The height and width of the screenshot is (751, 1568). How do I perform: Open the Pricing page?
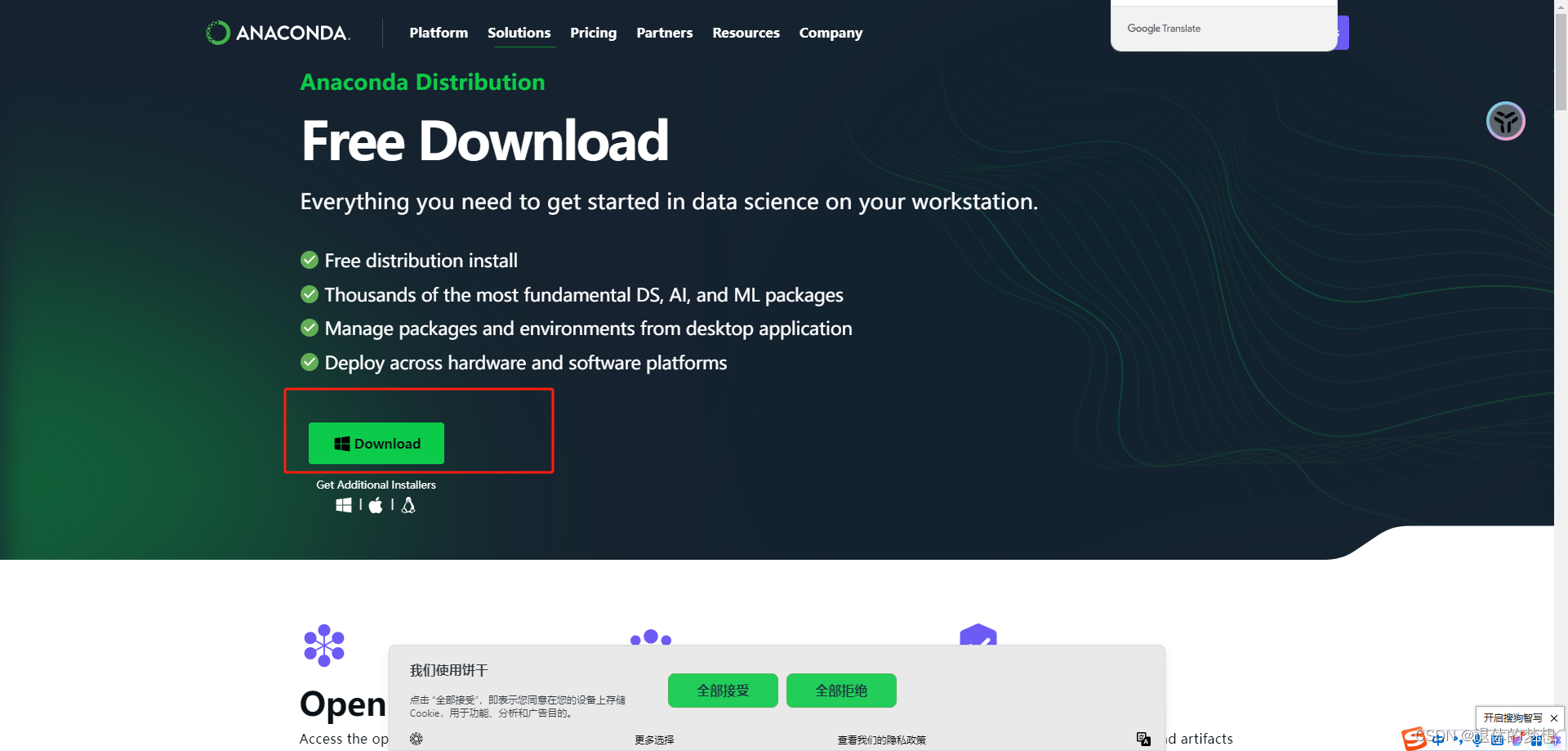coord(593,33)
